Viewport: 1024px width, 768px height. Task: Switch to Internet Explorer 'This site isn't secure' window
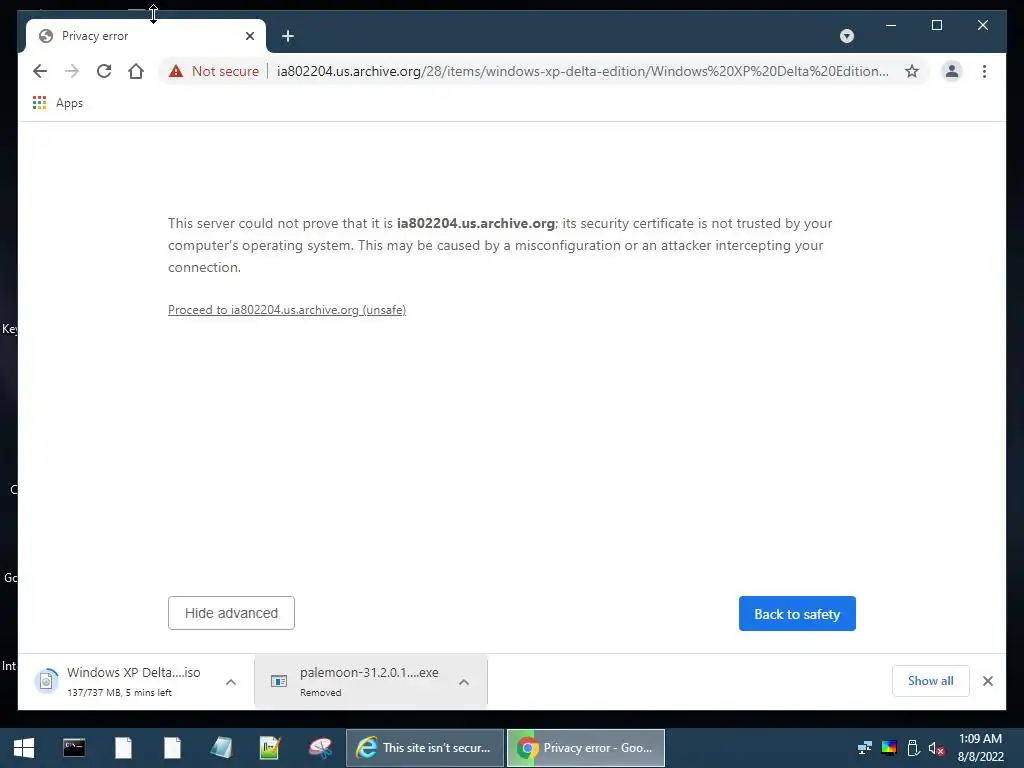424,748
